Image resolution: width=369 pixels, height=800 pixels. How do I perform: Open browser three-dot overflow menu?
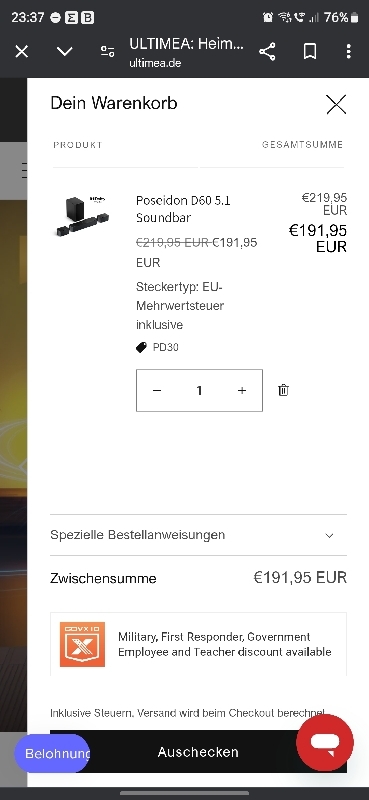click(349, 51)
